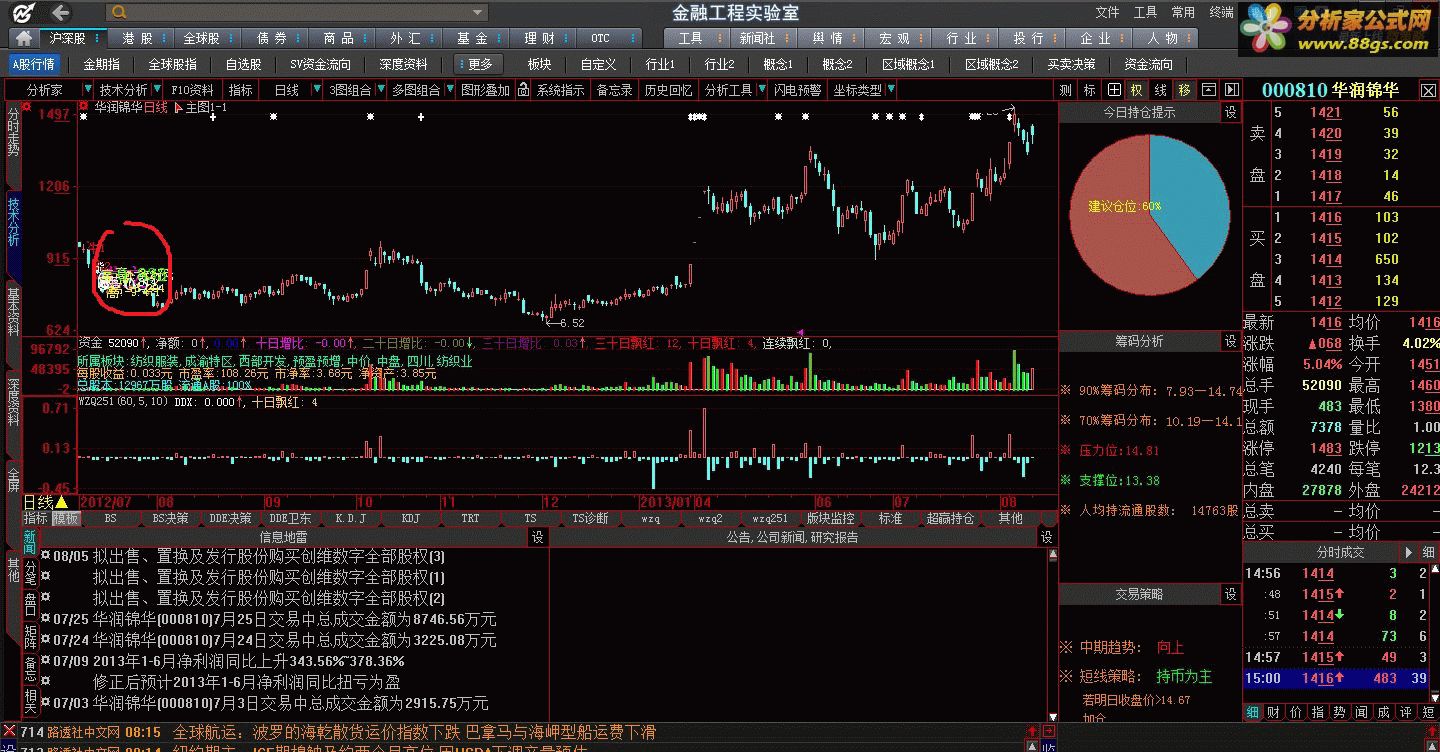
Task: Click the 设 button of 筹码分析 panel
Action: [x=1232, y=342]
